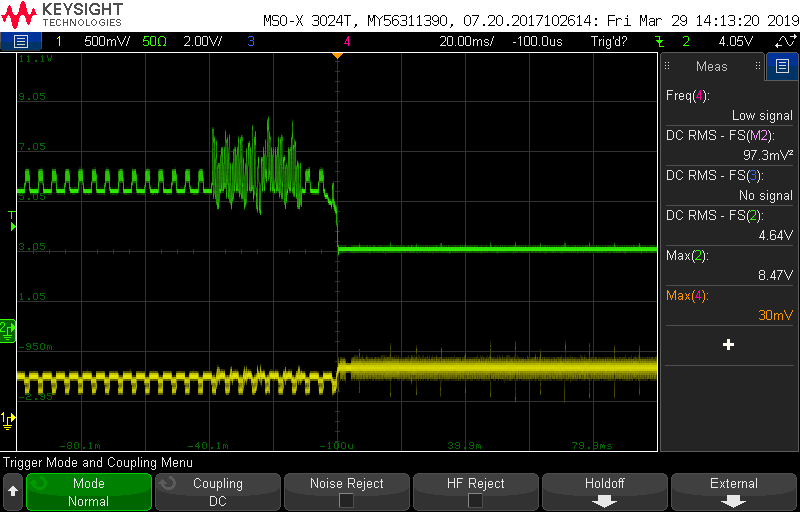
Task: Open the Meas sidebar list icon
Action: pos(782,66)
